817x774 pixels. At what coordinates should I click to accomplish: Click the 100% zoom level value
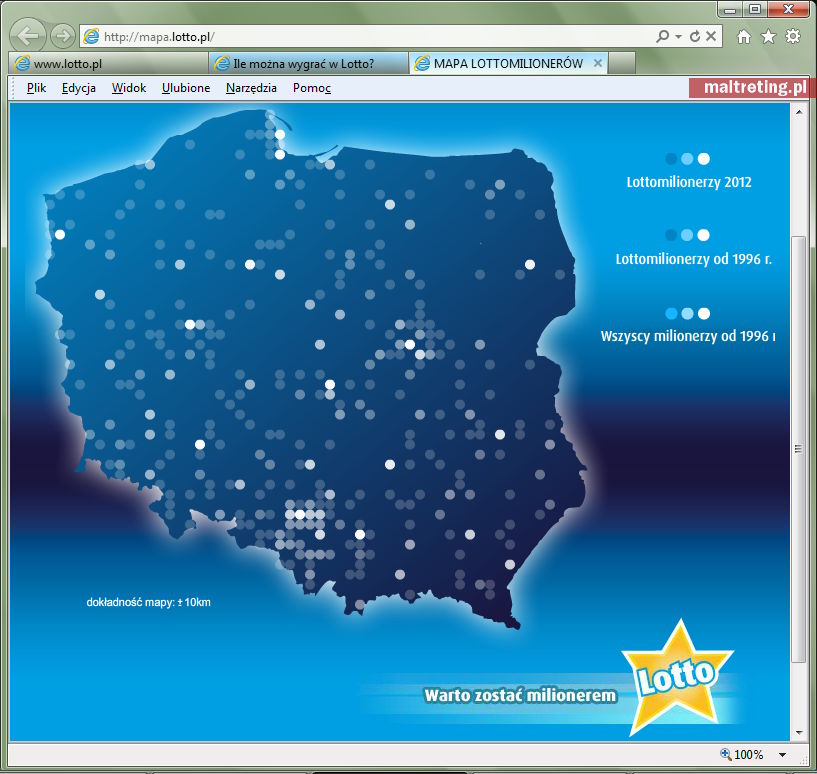click(x=748, y=755)
